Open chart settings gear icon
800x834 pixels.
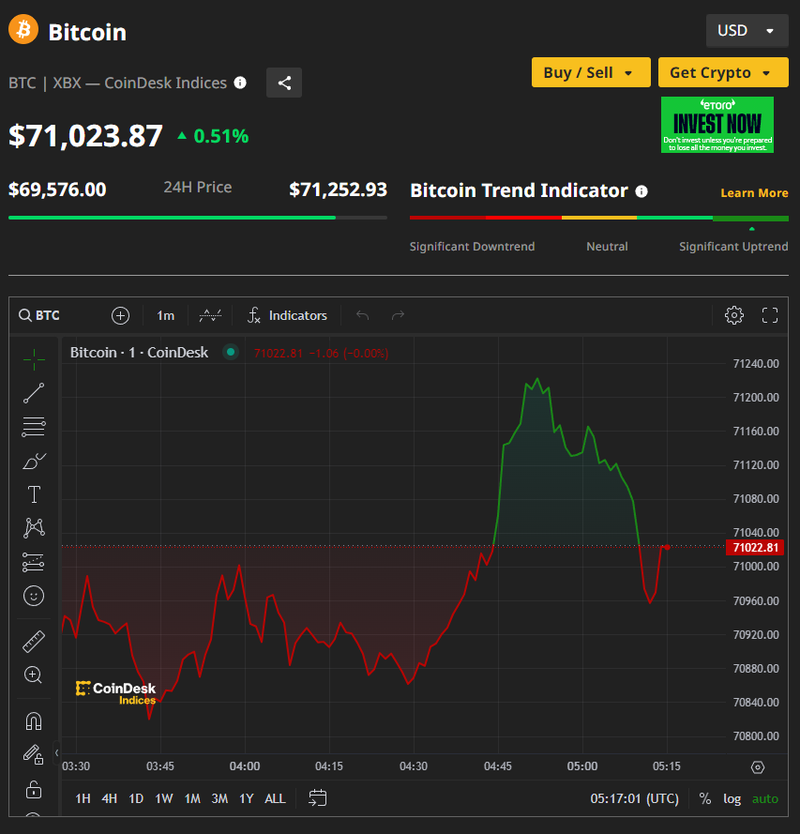click(734, 315)
